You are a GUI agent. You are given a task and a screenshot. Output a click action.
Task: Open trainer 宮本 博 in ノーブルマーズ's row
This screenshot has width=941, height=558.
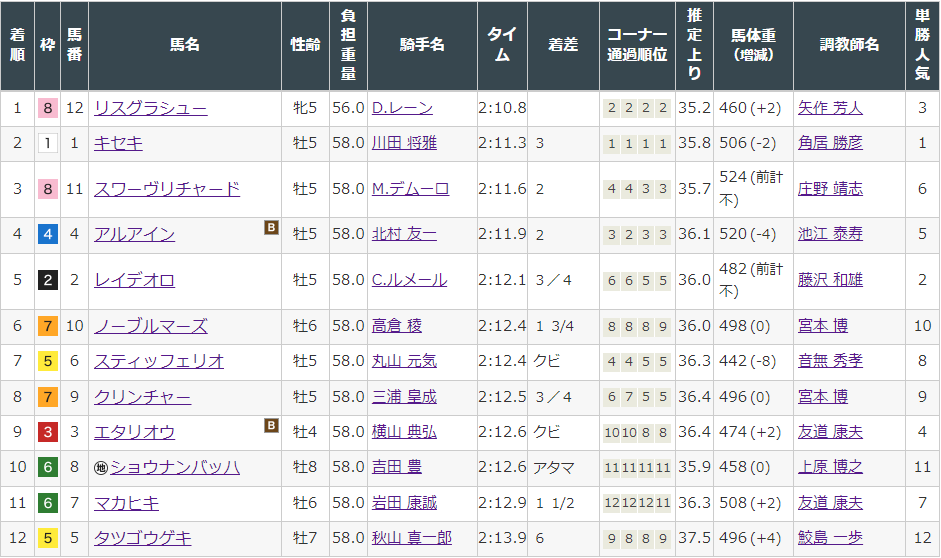coord(823,326)
